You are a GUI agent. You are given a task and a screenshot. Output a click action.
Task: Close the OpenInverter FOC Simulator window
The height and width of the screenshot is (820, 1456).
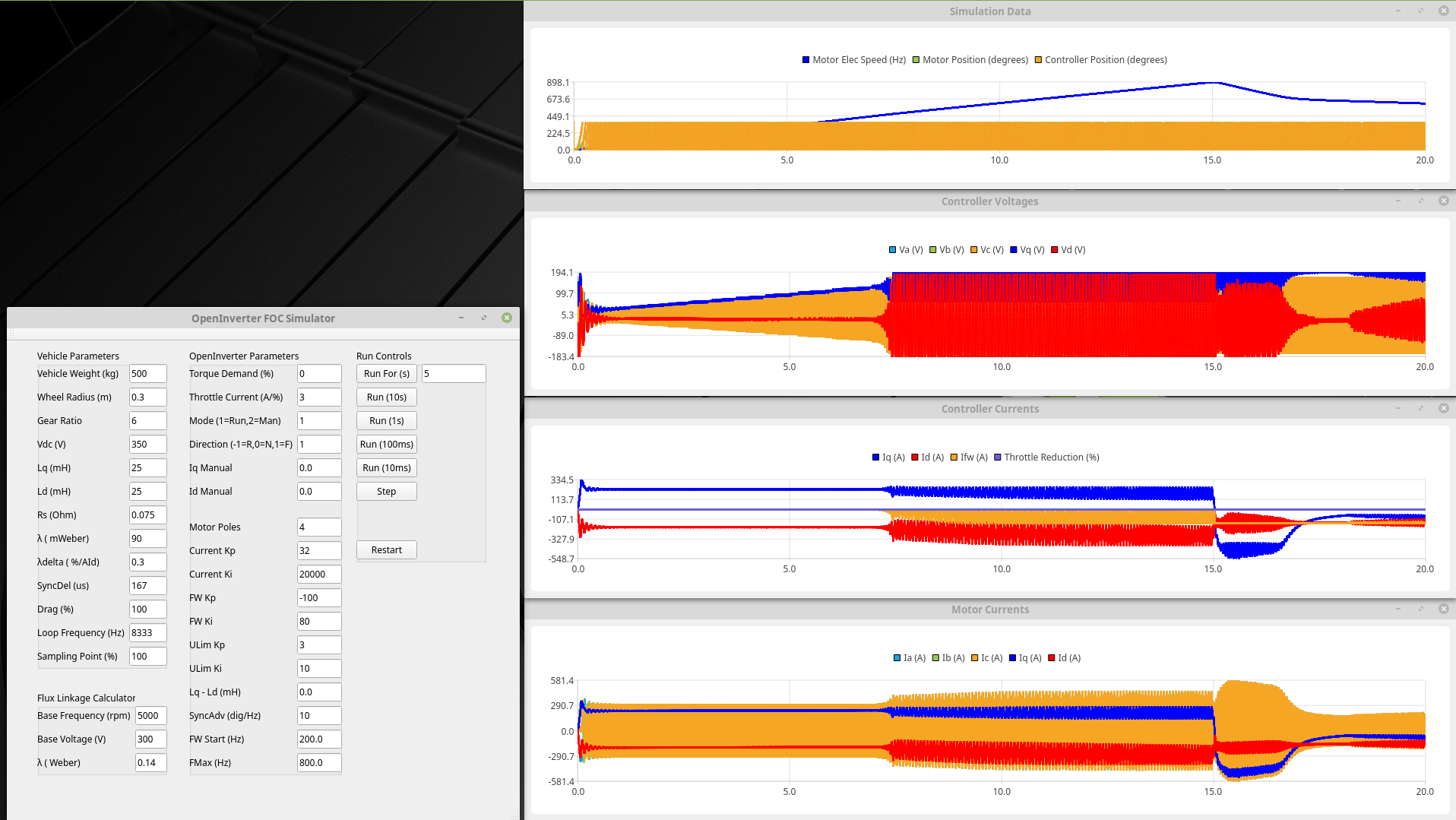coord(507,318)
